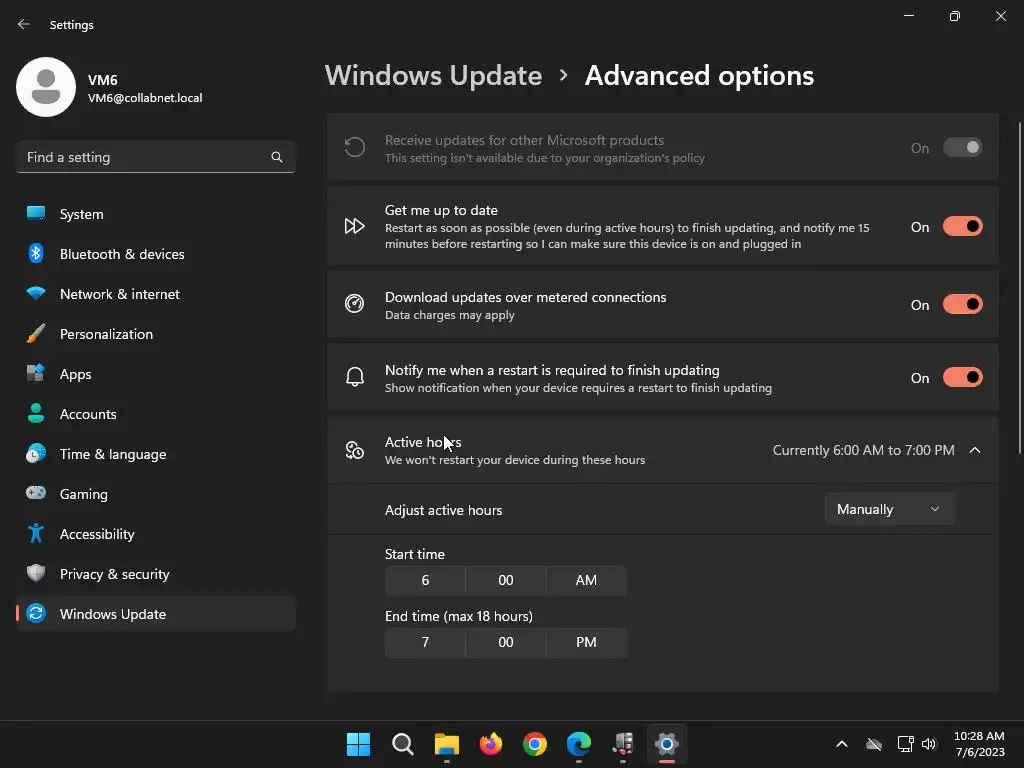Click the Settings gear in taskbar
1024x768 pixels.
667,744
